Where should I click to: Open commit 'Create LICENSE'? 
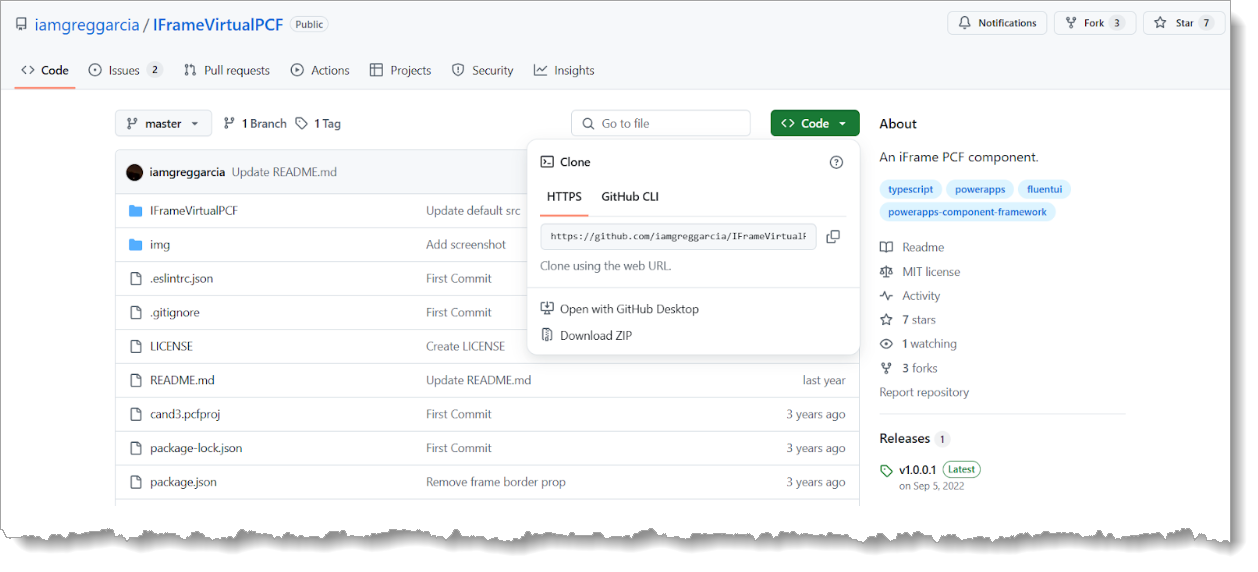pos(465,346)
